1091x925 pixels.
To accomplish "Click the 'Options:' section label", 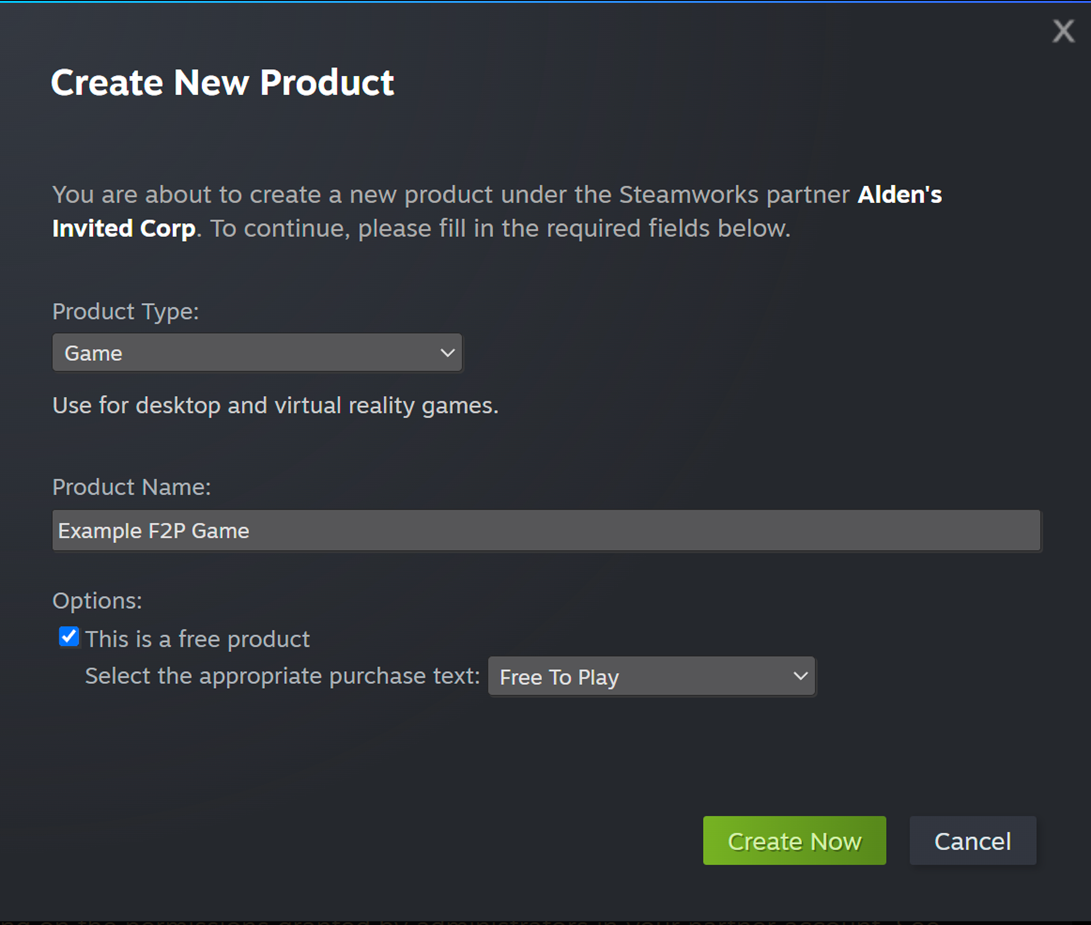I will [x=97, y=601].
